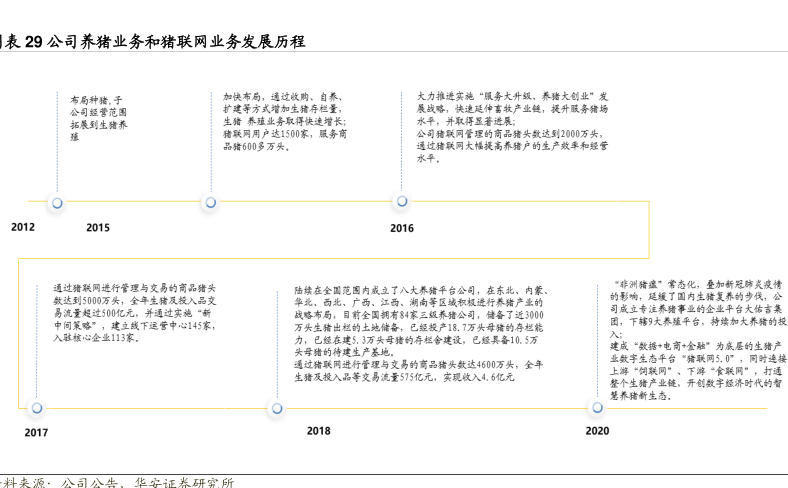Select the 2016 year label
Viewport: 788px width, 488px height.
402,228
